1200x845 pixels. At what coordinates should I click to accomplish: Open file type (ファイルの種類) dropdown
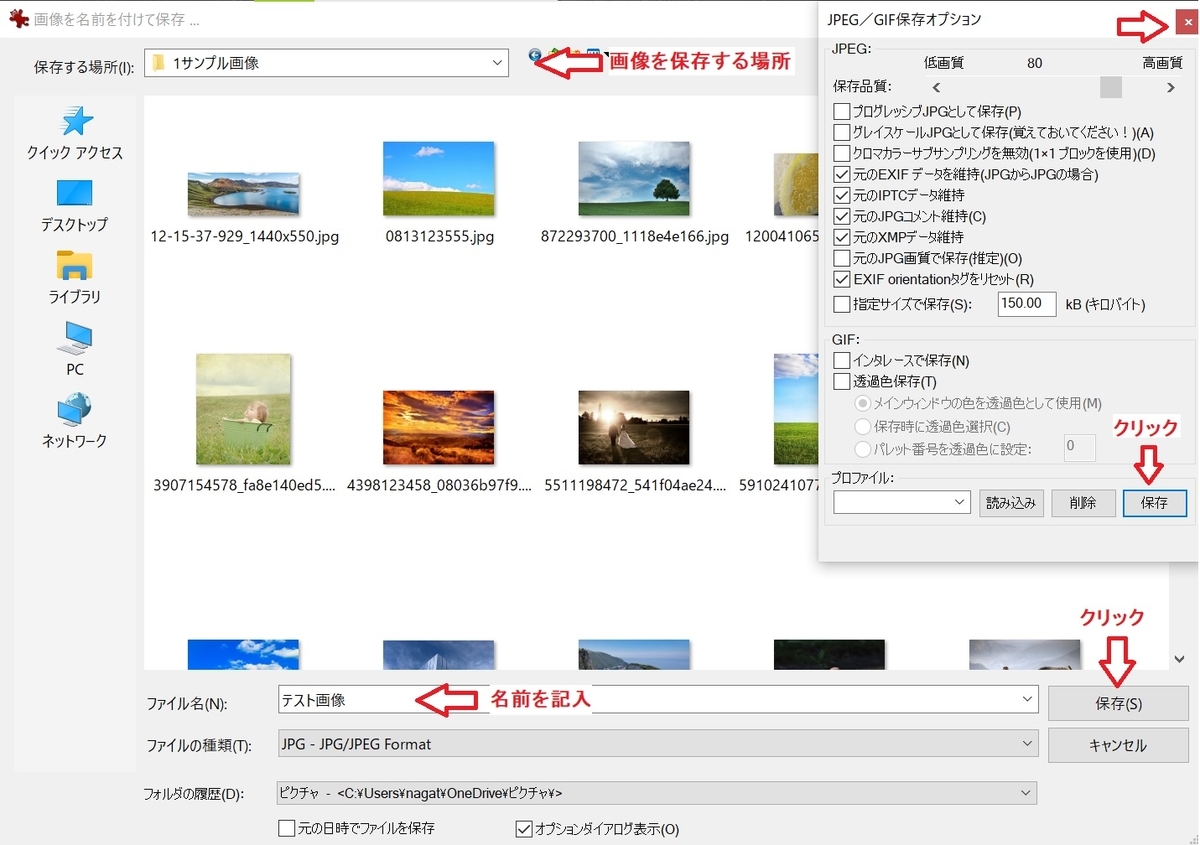[657, 744]
